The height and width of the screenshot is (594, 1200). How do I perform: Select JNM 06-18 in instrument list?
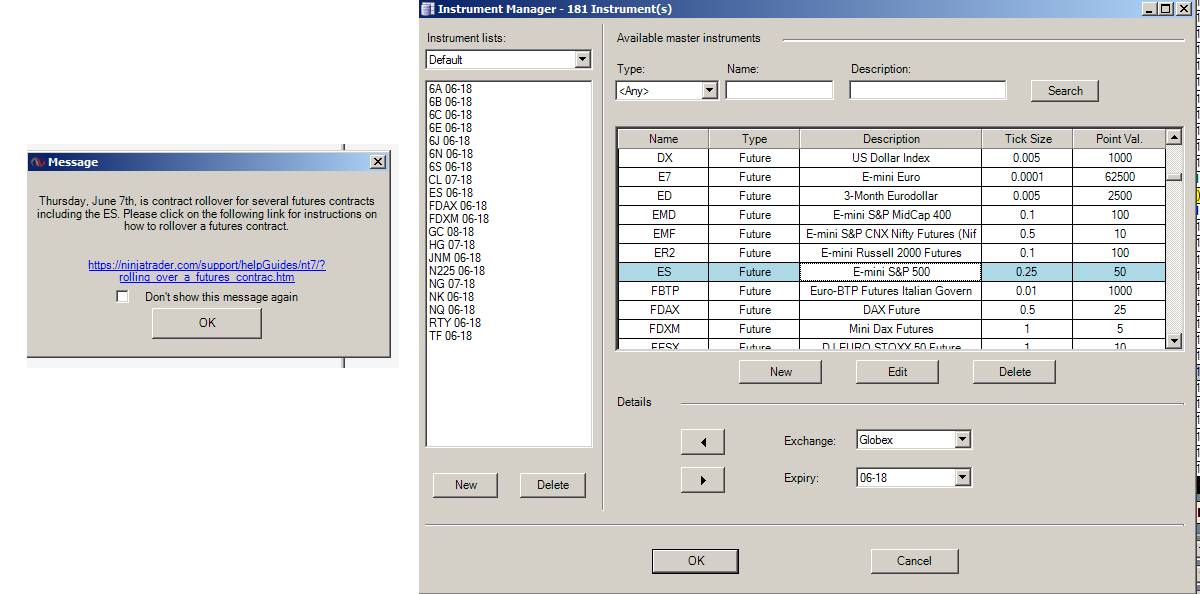(x=454, y=258)
